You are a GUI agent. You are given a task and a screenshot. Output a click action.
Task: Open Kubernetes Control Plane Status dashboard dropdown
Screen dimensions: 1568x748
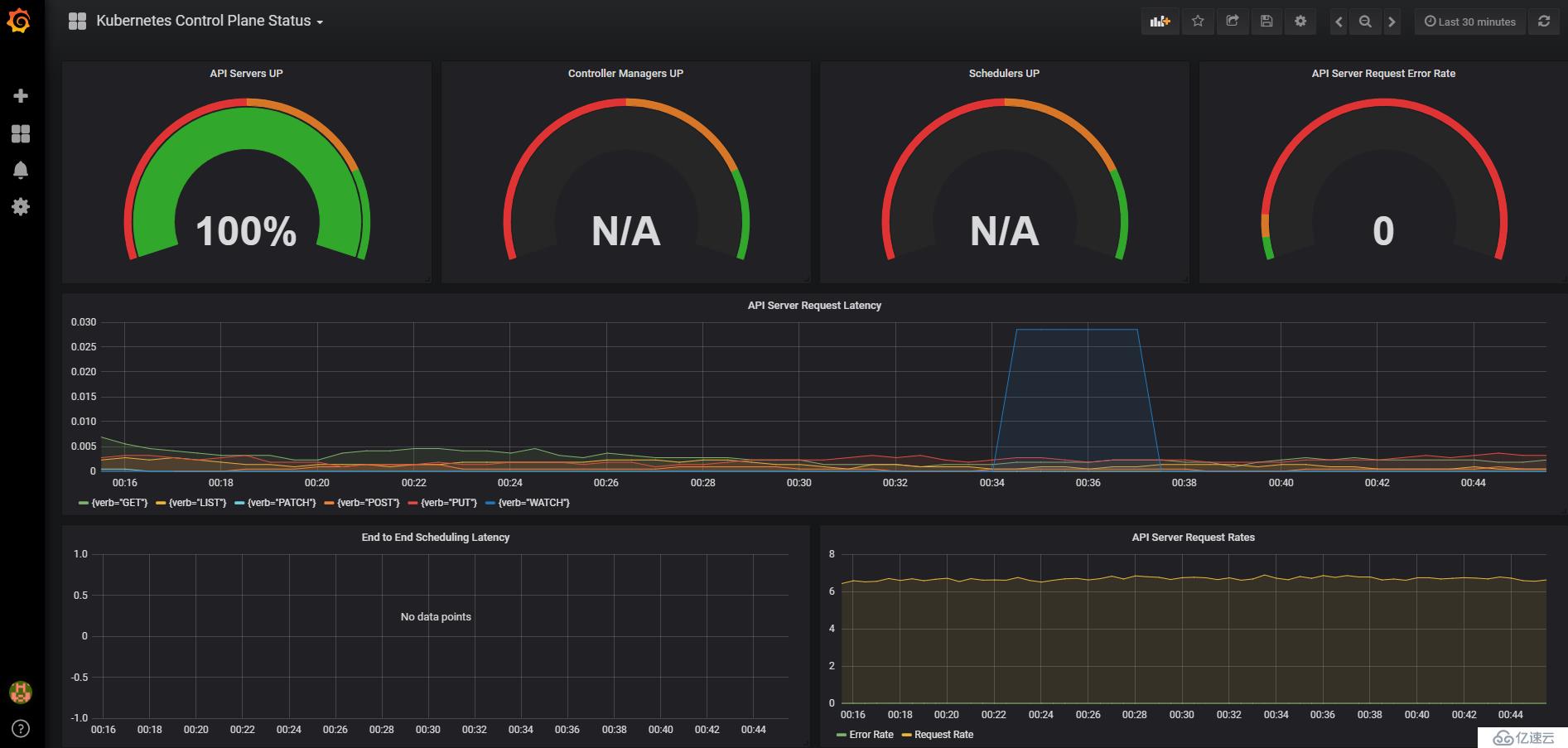pos(210,22)
